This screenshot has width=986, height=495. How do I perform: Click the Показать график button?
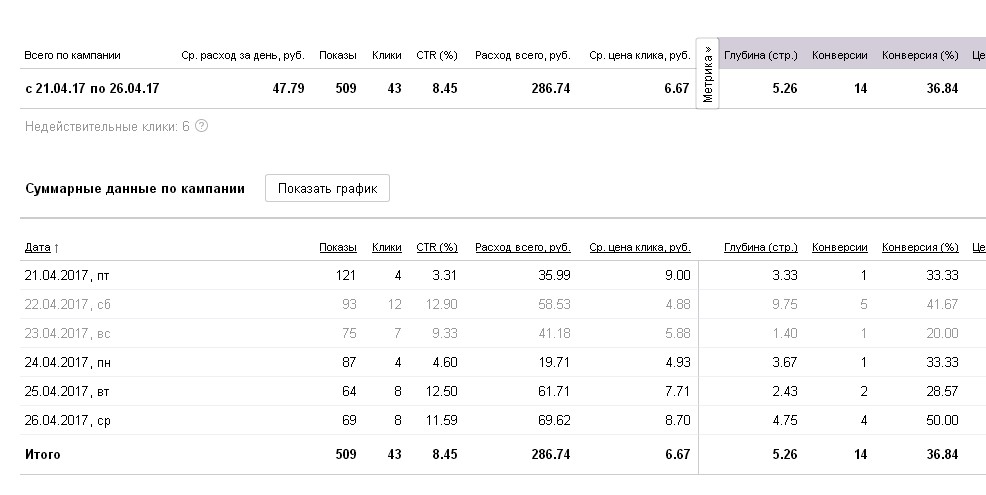327,189
